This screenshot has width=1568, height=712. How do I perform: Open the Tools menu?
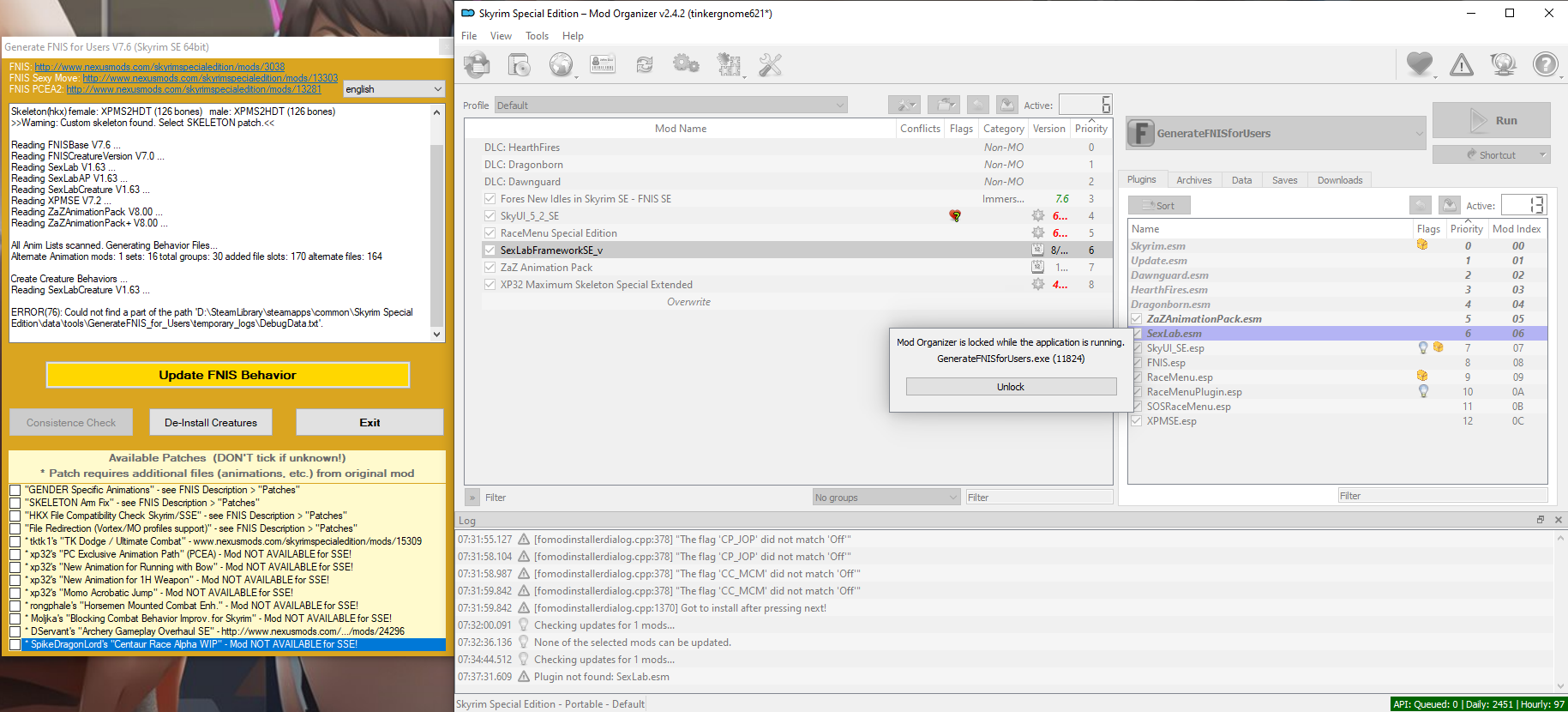[537, 36]
